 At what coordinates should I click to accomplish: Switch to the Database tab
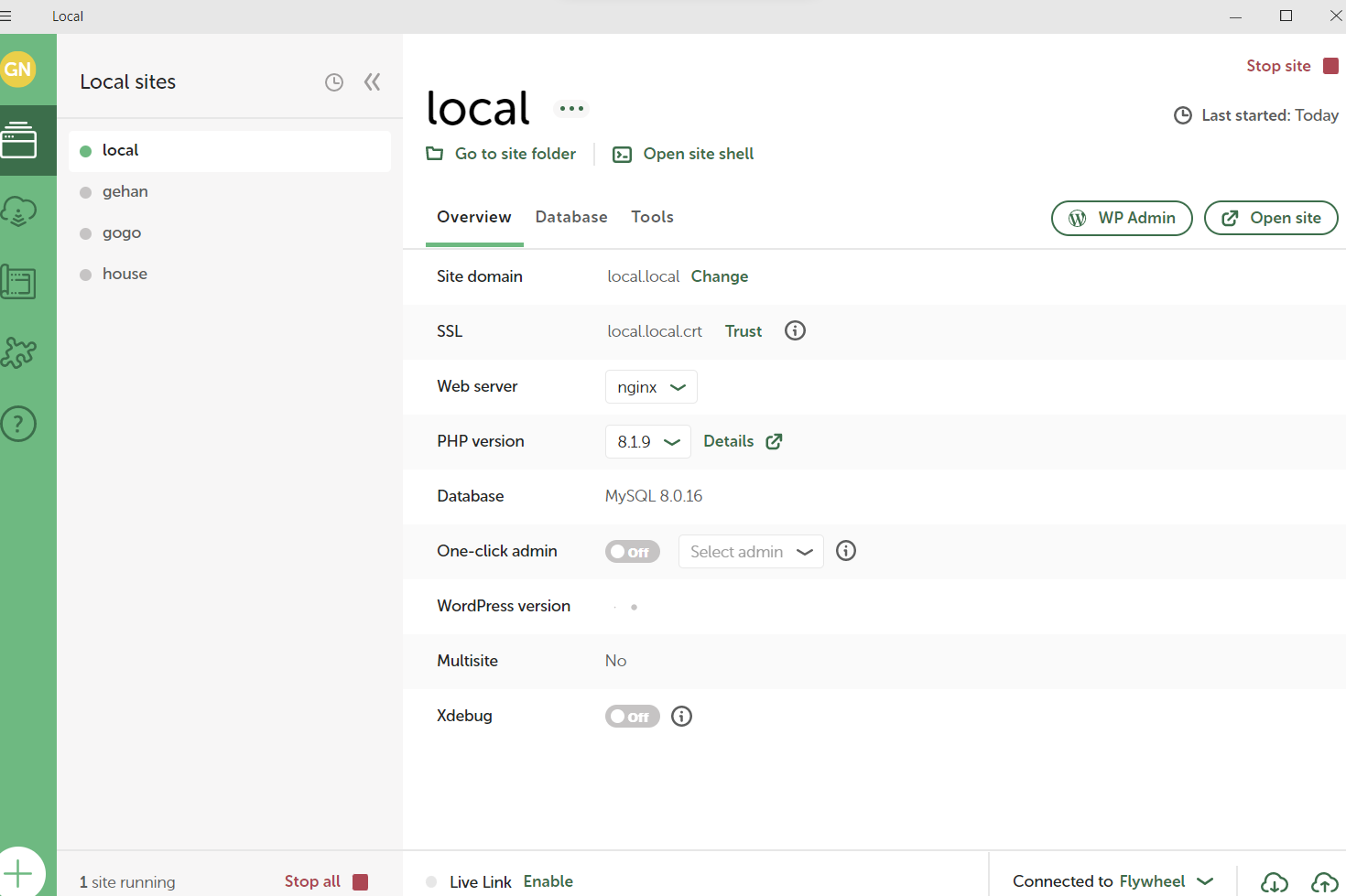pyautogui.click(x=571, y=217)
